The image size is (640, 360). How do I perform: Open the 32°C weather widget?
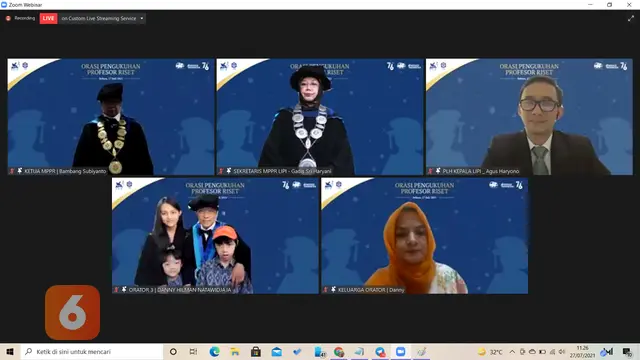[x=490, y=351]
